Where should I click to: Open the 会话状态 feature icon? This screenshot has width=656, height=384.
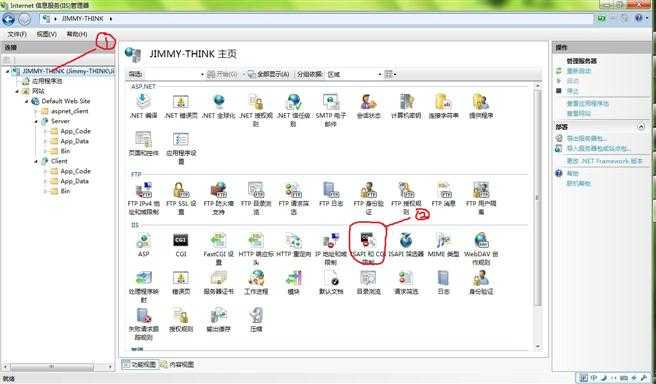tap(368, 105)
